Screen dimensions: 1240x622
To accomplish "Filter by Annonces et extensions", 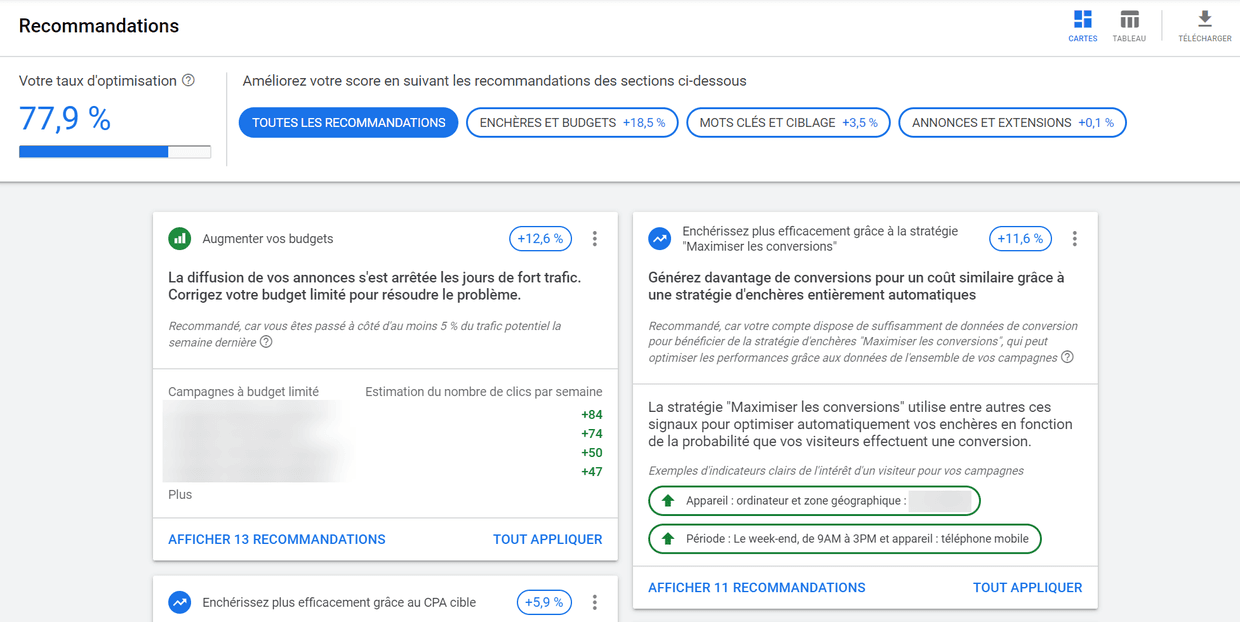I will pos(1012,123).
